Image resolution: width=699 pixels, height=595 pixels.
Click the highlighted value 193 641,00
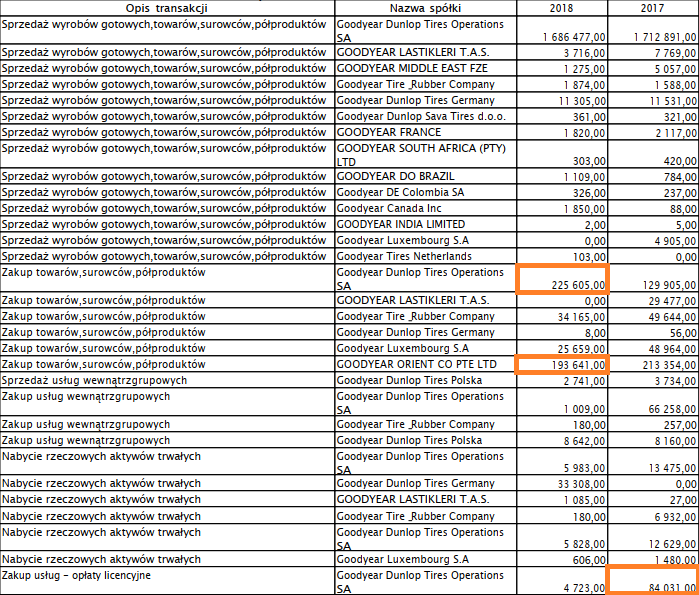(578, 365)
